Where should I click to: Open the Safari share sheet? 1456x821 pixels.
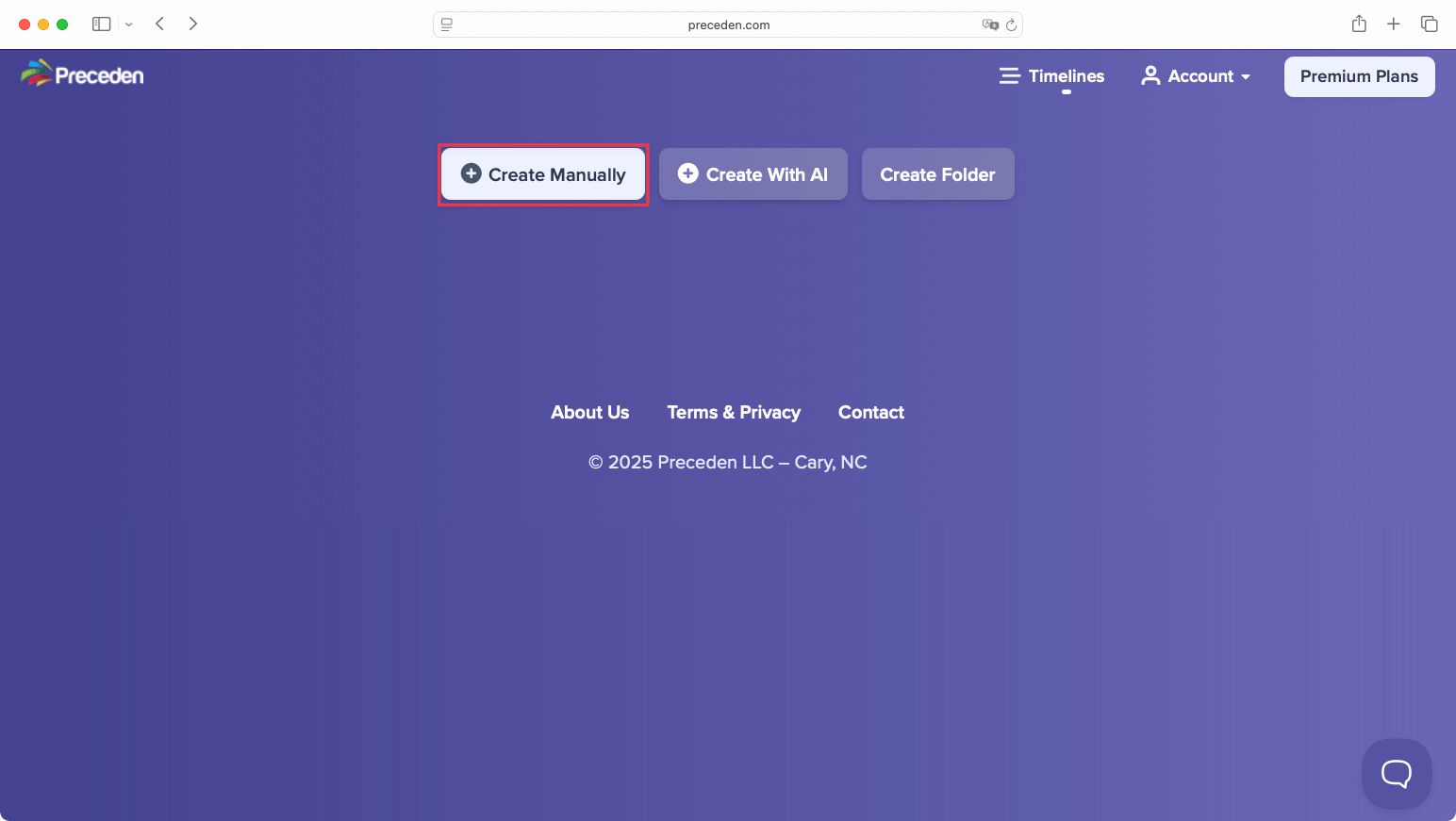tap(1359, 24)
